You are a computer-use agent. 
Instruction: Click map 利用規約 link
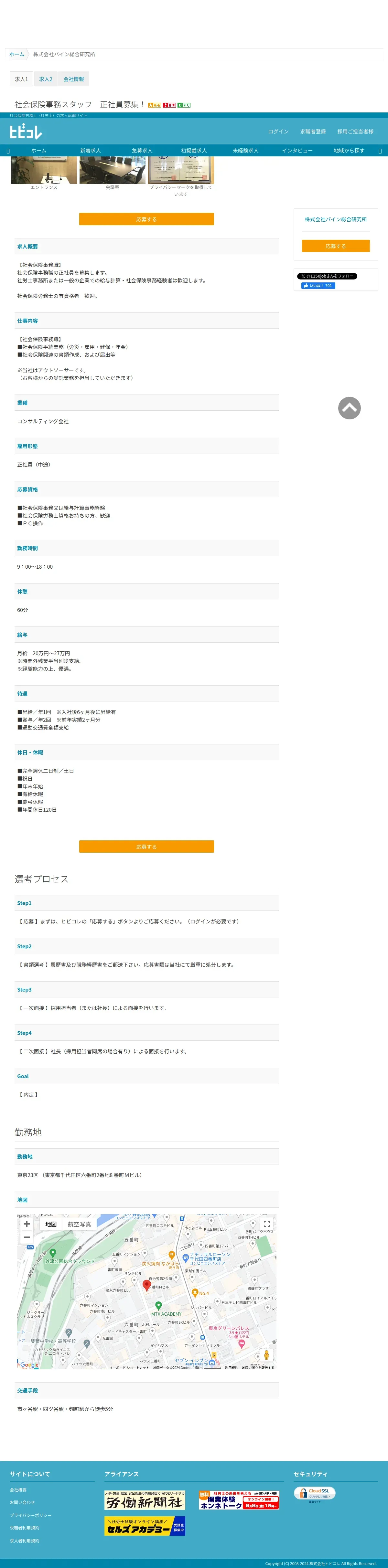pyautogui.click(x=232, y=1368)
